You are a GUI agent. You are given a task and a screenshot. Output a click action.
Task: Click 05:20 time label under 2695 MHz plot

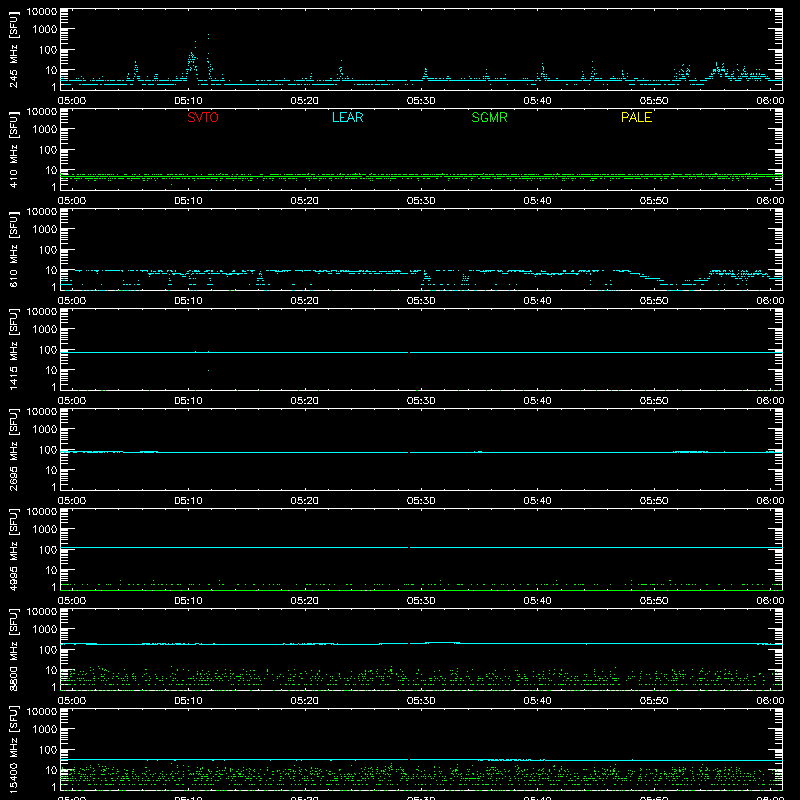[x=305, y=501]
